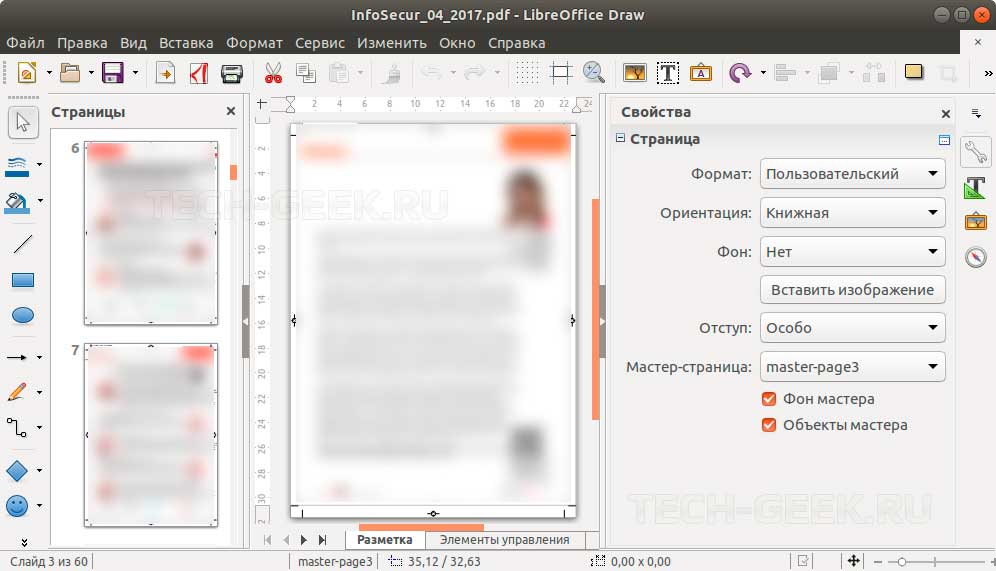Uncheck the Объекты мастера checkbox
The width and height of the screenshot is (996, 571).
coord(769,425)
